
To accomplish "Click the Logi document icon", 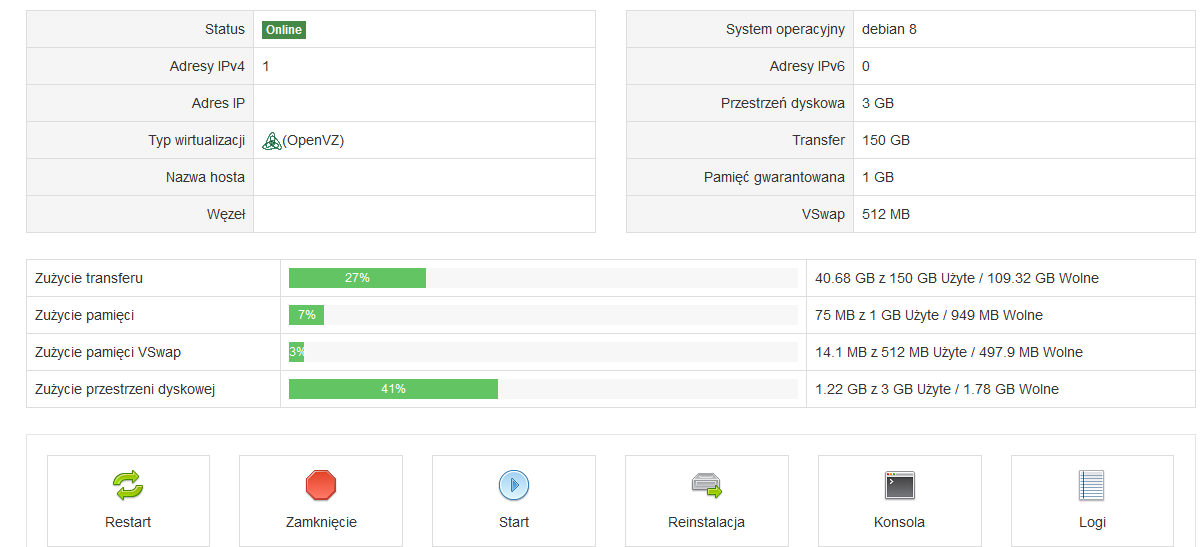I will (x=1091, y=486).
